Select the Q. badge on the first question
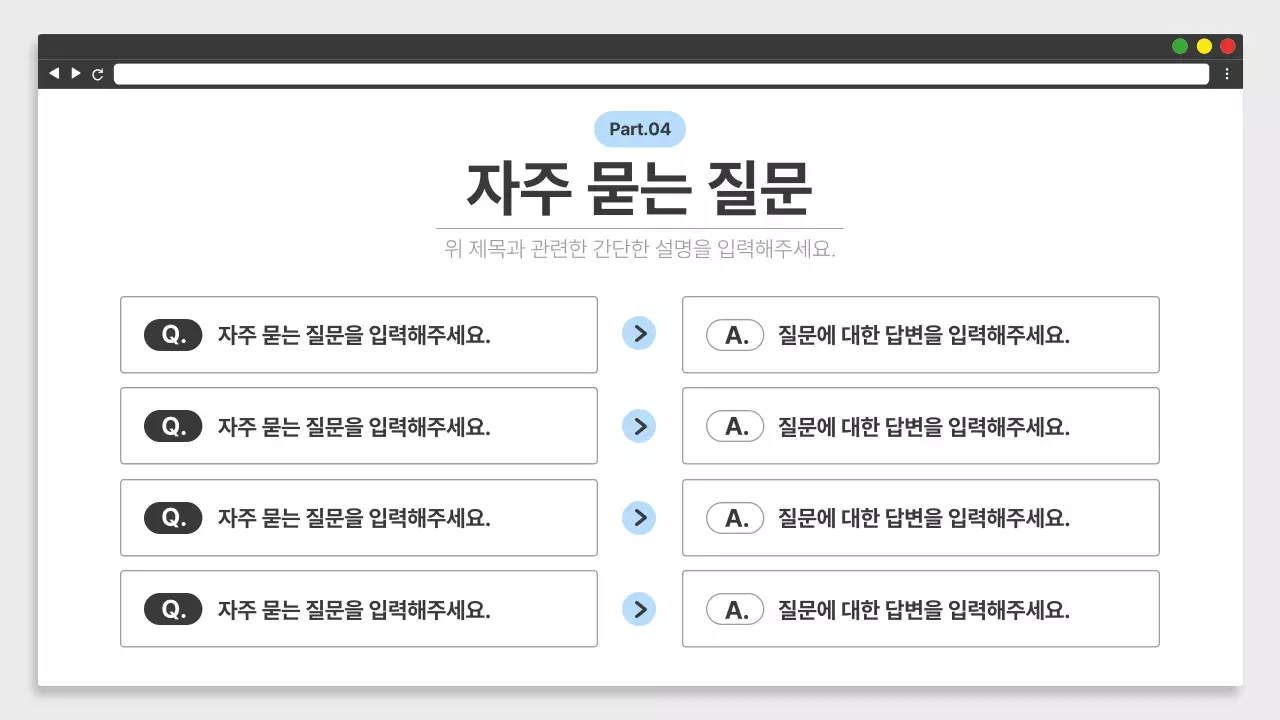Viewport: 1280px width, 720px height. [x=172, y=334]
